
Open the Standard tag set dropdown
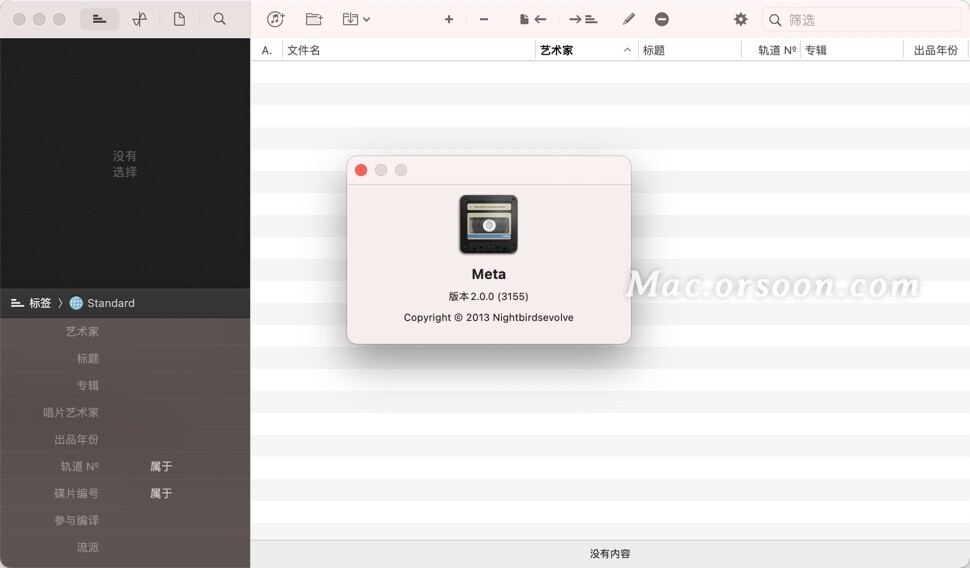click(103, 303)
